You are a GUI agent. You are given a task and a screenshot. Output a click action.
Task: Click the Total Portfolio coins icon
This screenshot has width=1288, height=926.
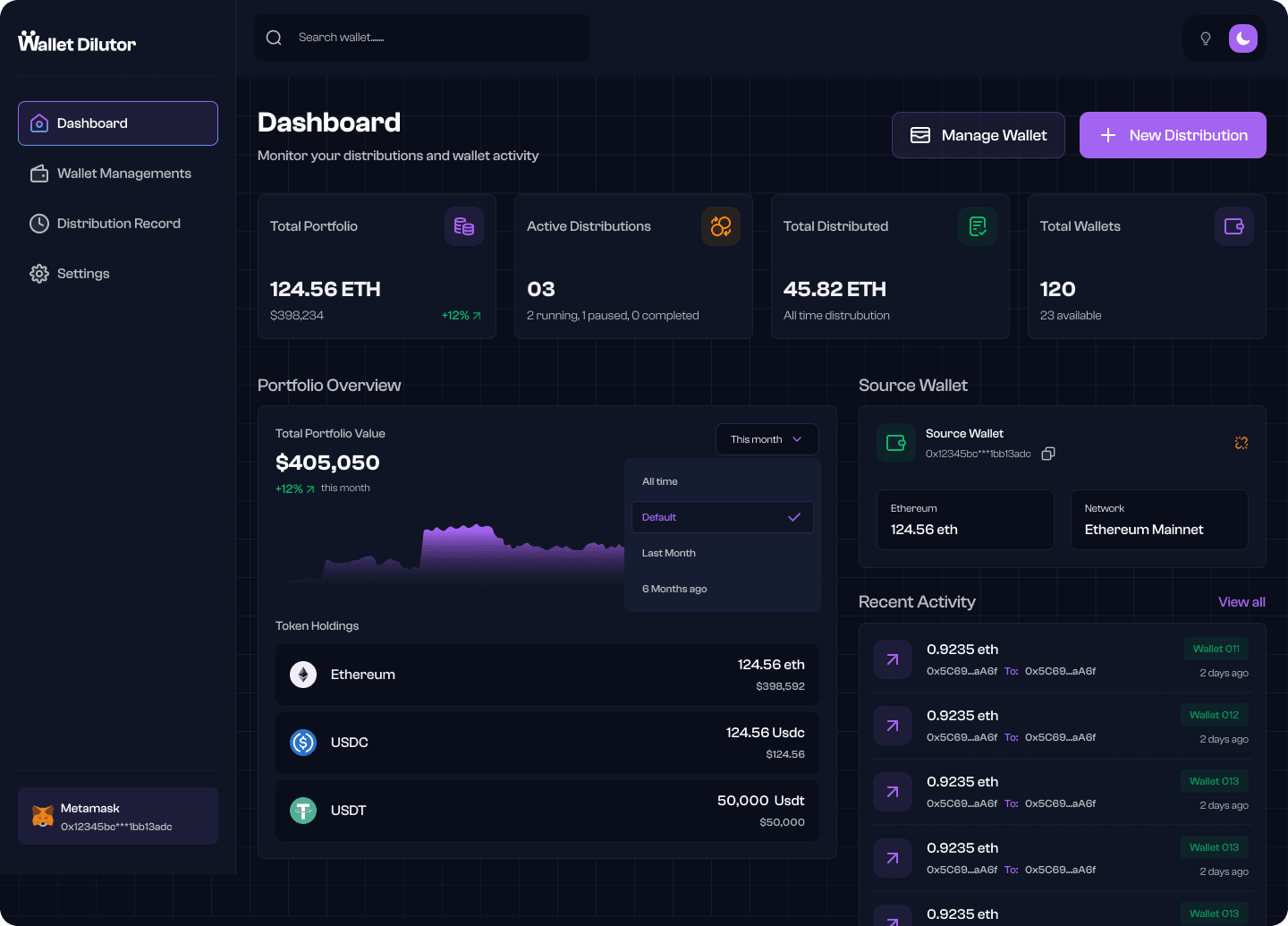[x=464, y=226]
